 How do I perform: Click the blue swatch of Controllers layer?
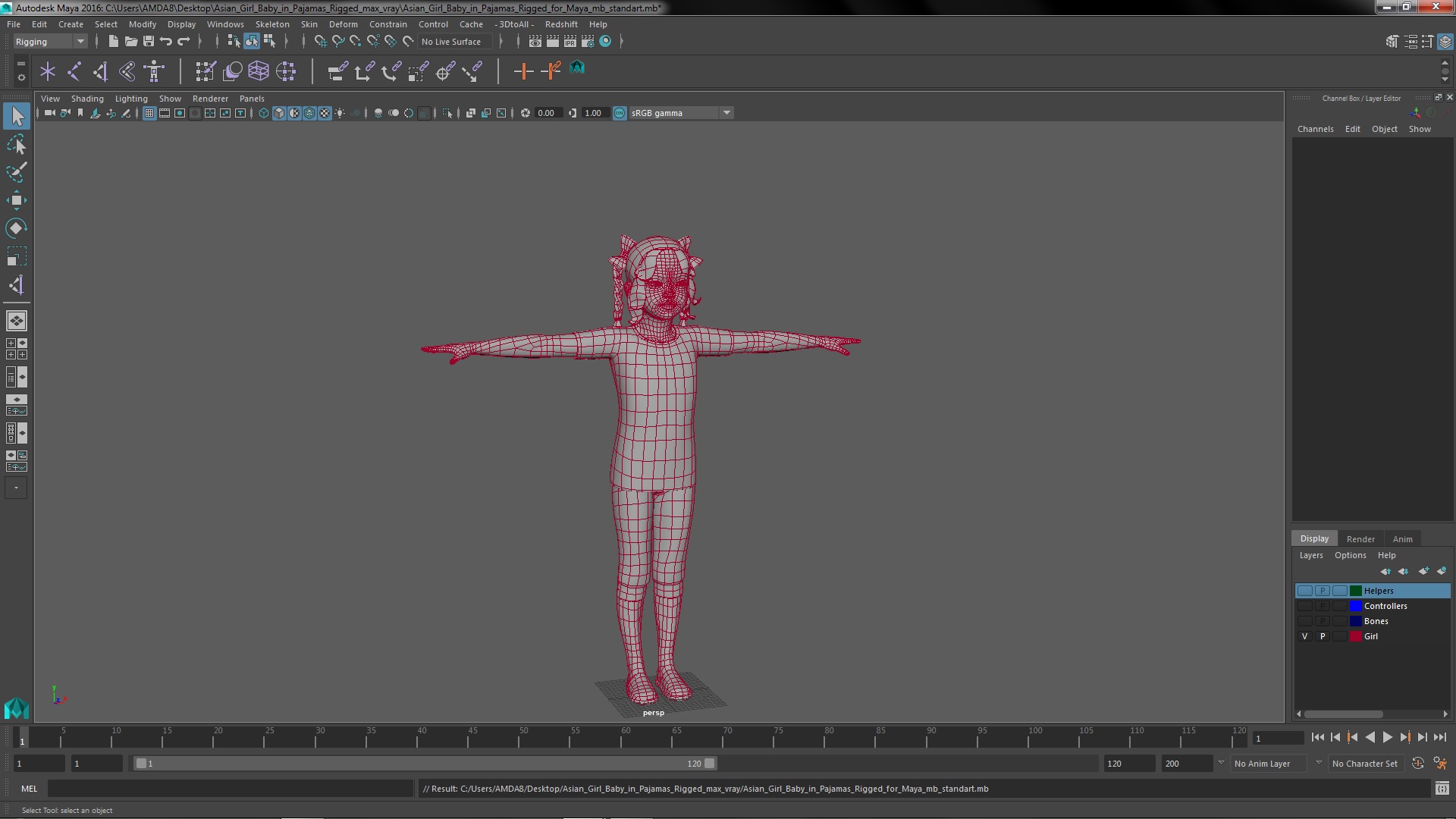tap(1355, 606)
